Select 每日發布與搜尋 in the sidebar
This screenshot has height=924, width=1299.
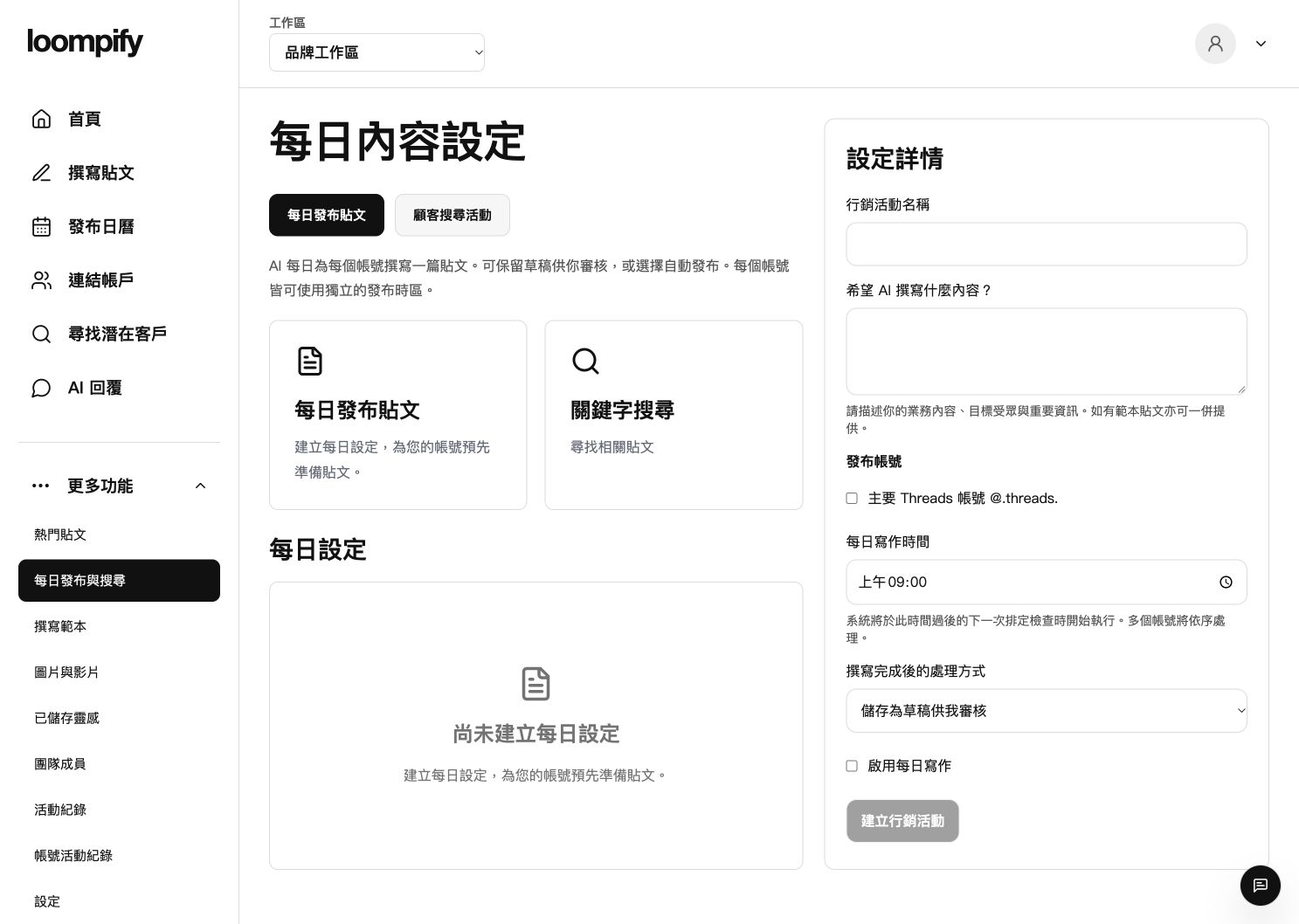pos(119,581)
